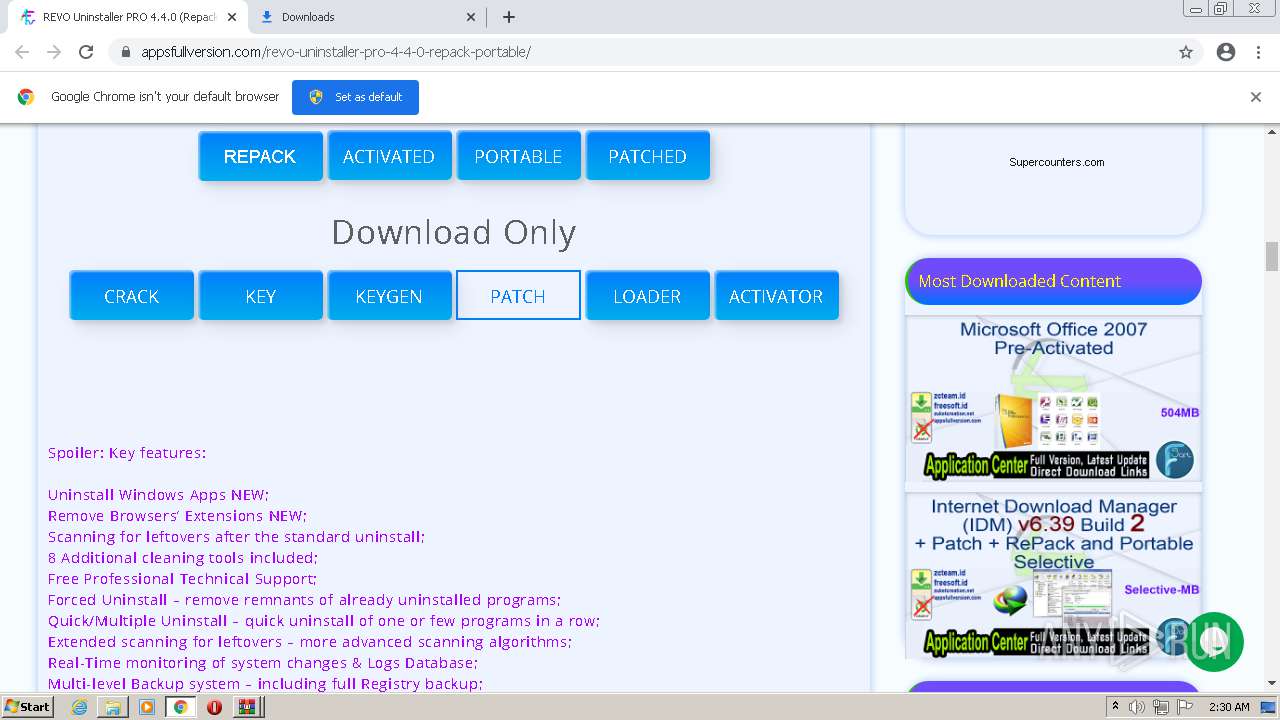Show hidden system tray icons

point(1115,707)
